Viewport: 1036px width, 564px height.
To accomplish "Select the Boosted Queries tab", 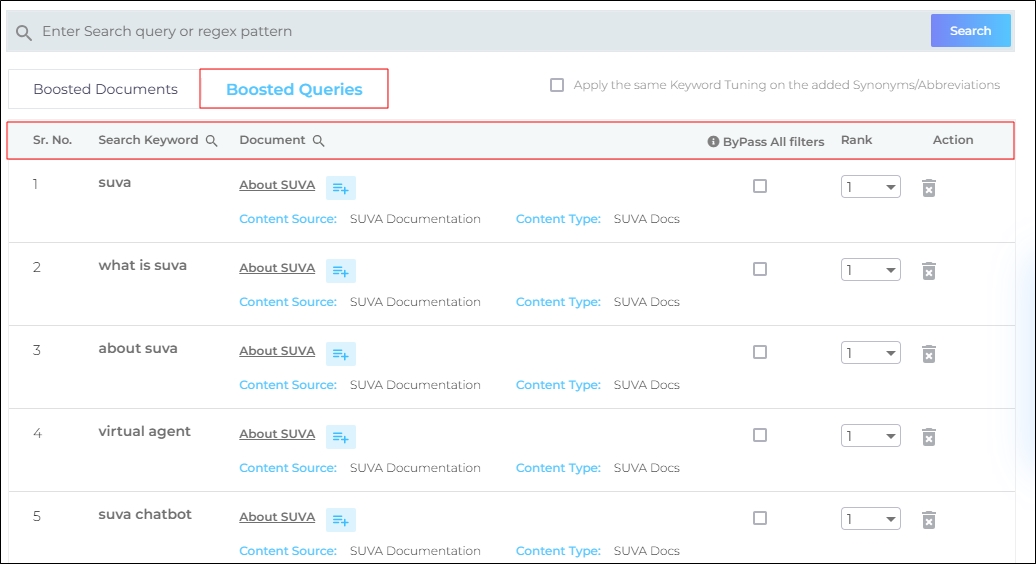I will pyautogui.click(x=294, y=89).
